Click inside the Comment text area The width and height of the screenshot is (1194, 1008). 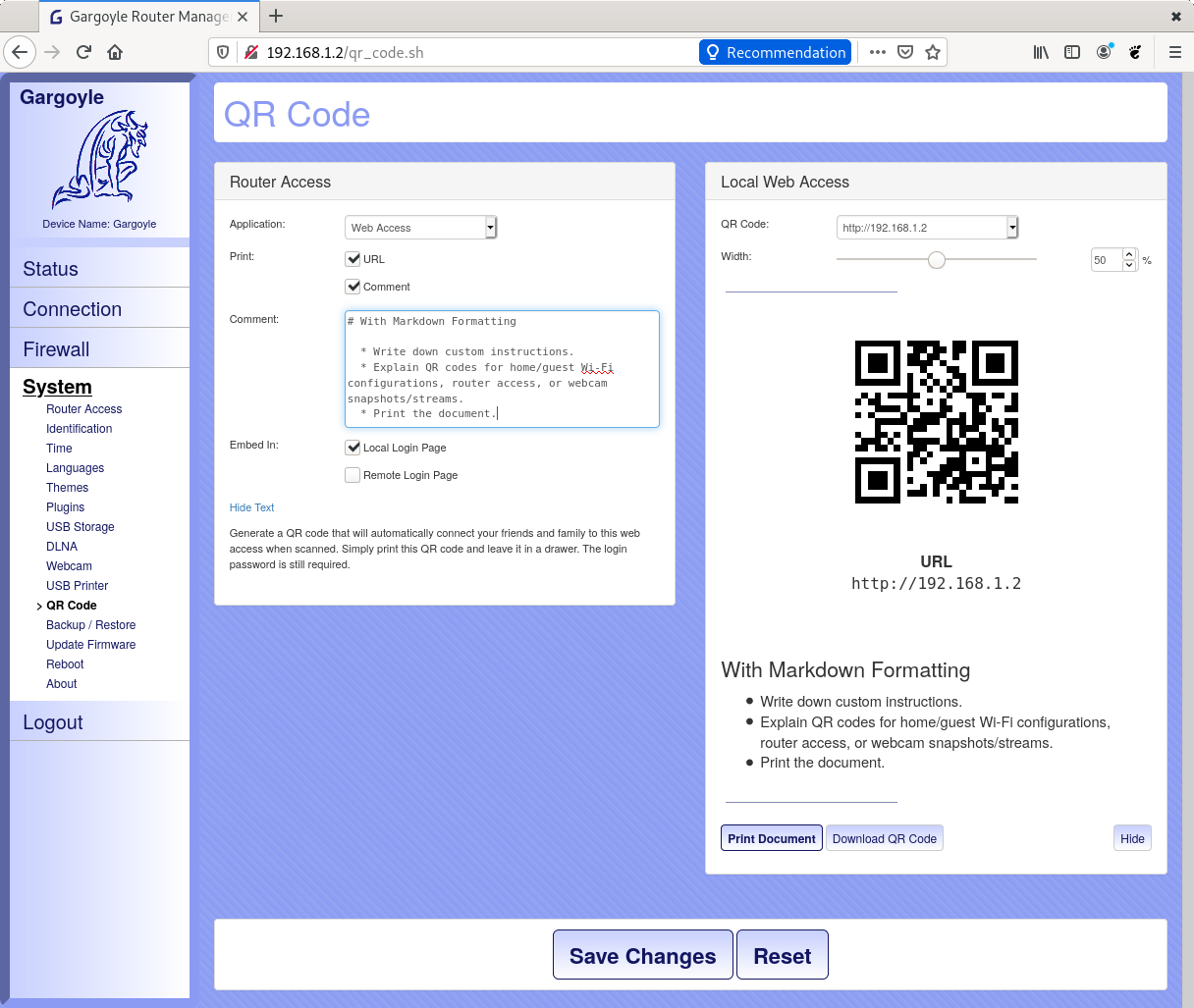pyautogui.click(x=502, y=369)
